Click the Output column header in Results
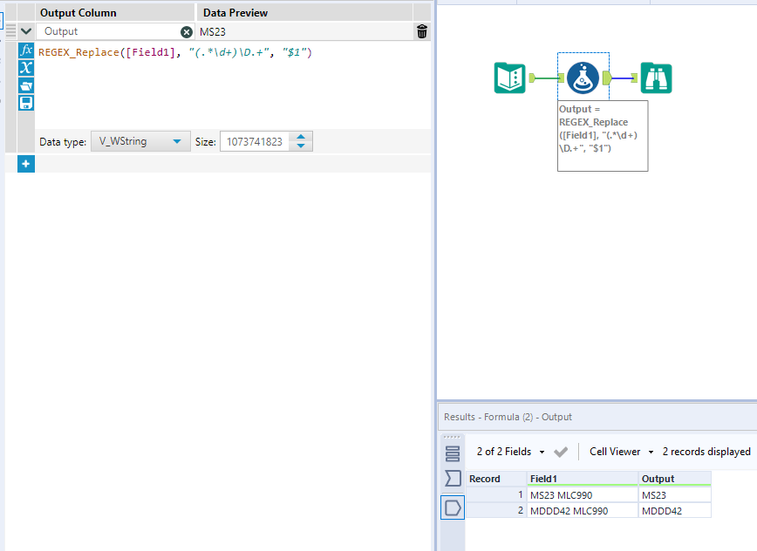The height and width of the screenshot is (551, 757). (x=675, y=479)
